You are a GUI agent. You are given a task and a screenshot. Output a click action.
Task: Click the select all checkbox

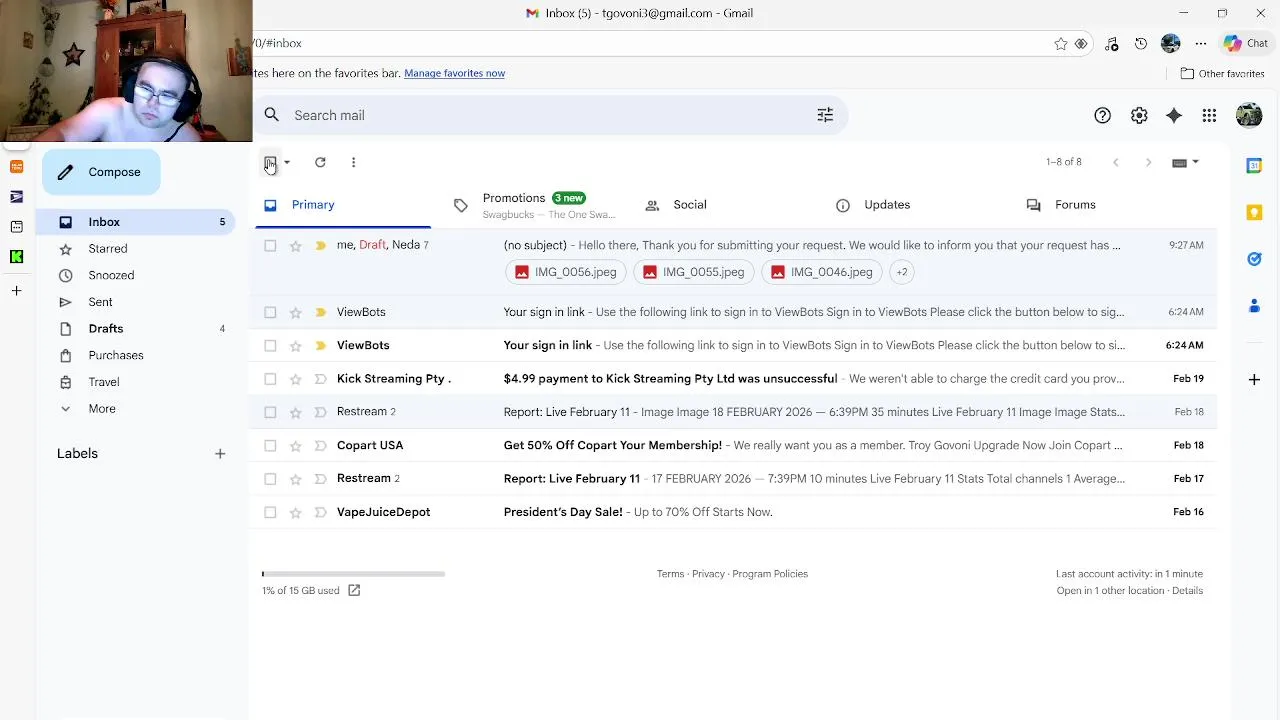click(x=270, y=162)
